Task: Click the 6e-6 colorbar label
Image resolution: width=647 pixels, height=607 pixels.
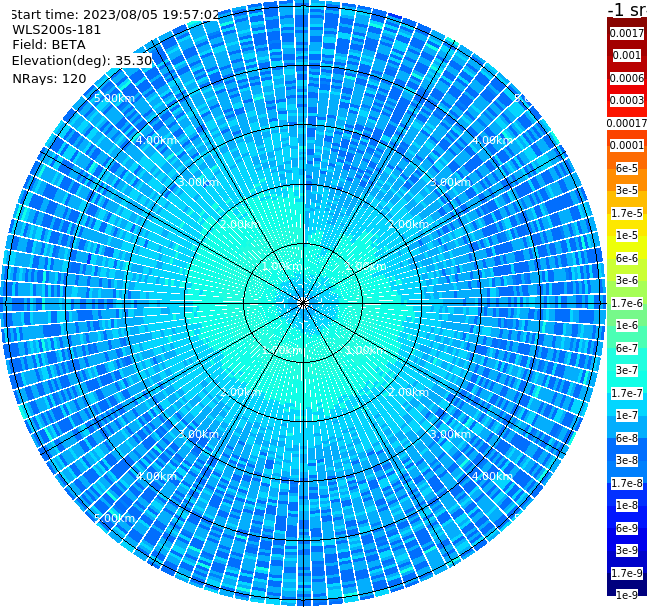Action: (627, 258)
